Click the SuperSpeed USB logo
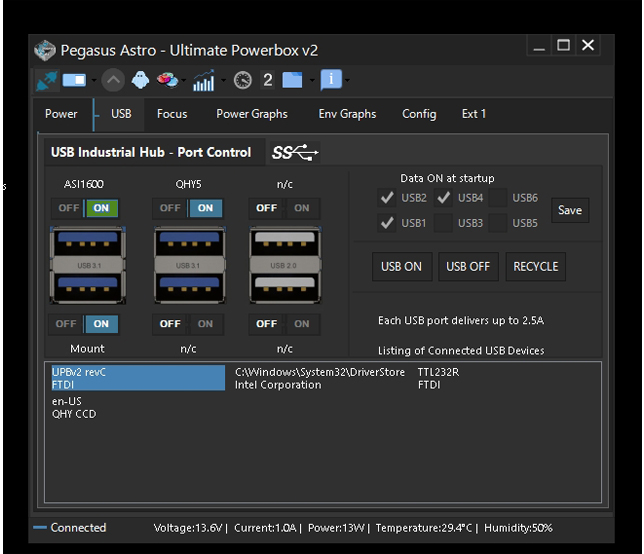The height and width of the screenshot is (554, 644). tap(295, 153)
